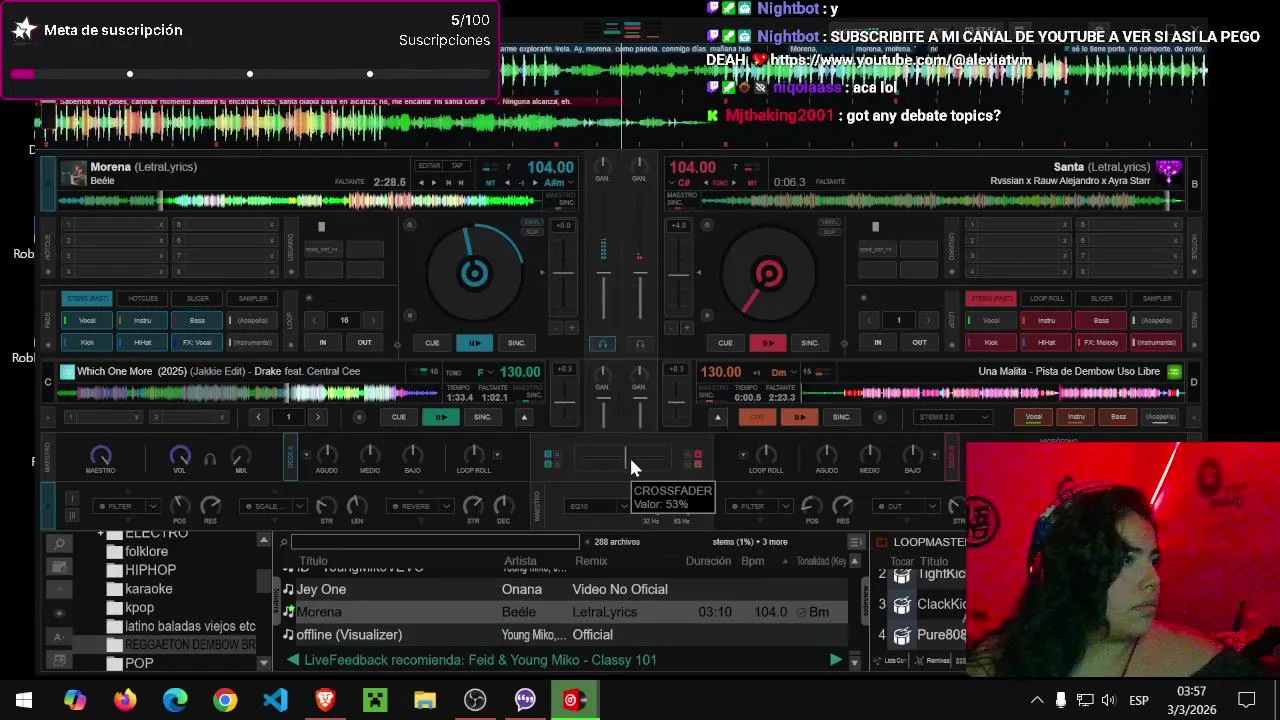Select deck A SAMPLER pad tab

(x=252, y=299)
